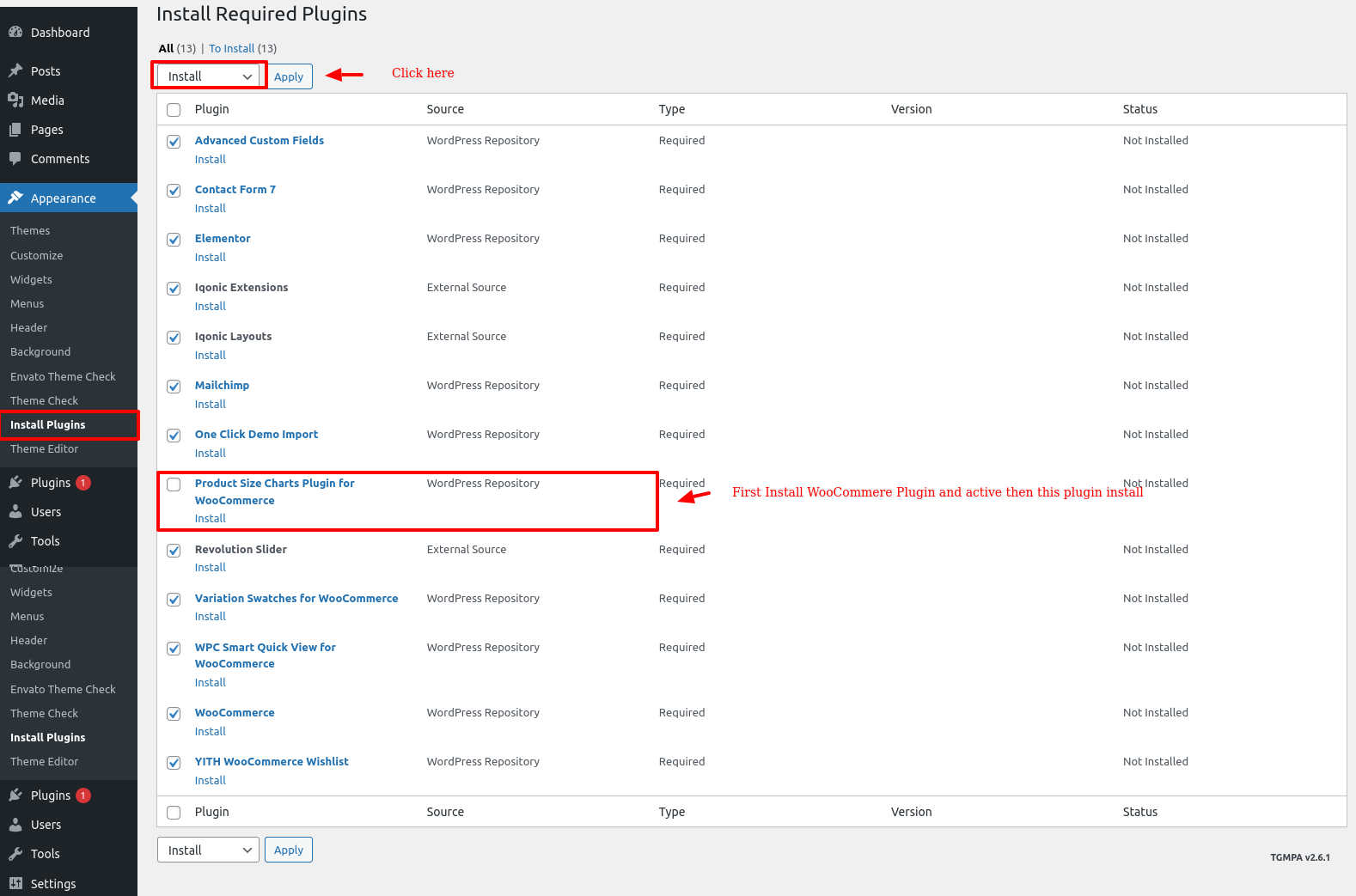Viewport: 1356px width, 896px height.
Task: Click the upper Plugins plug icon
Action: 15,482
